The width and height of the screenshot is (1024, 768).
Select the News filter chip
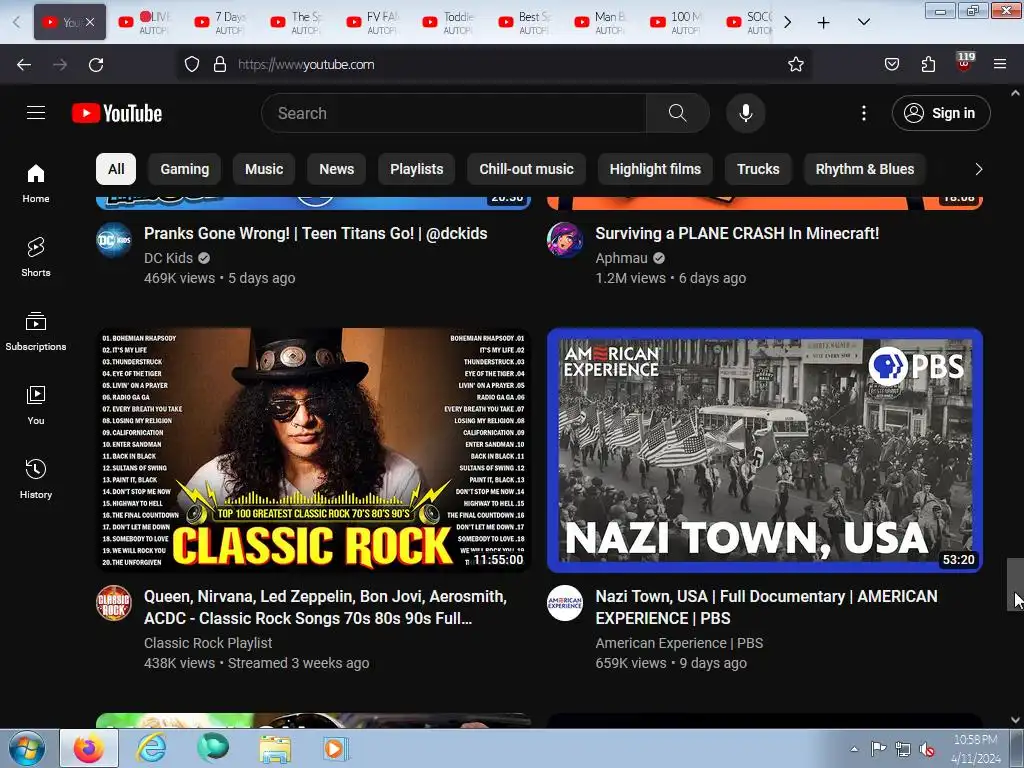[336, 169]
